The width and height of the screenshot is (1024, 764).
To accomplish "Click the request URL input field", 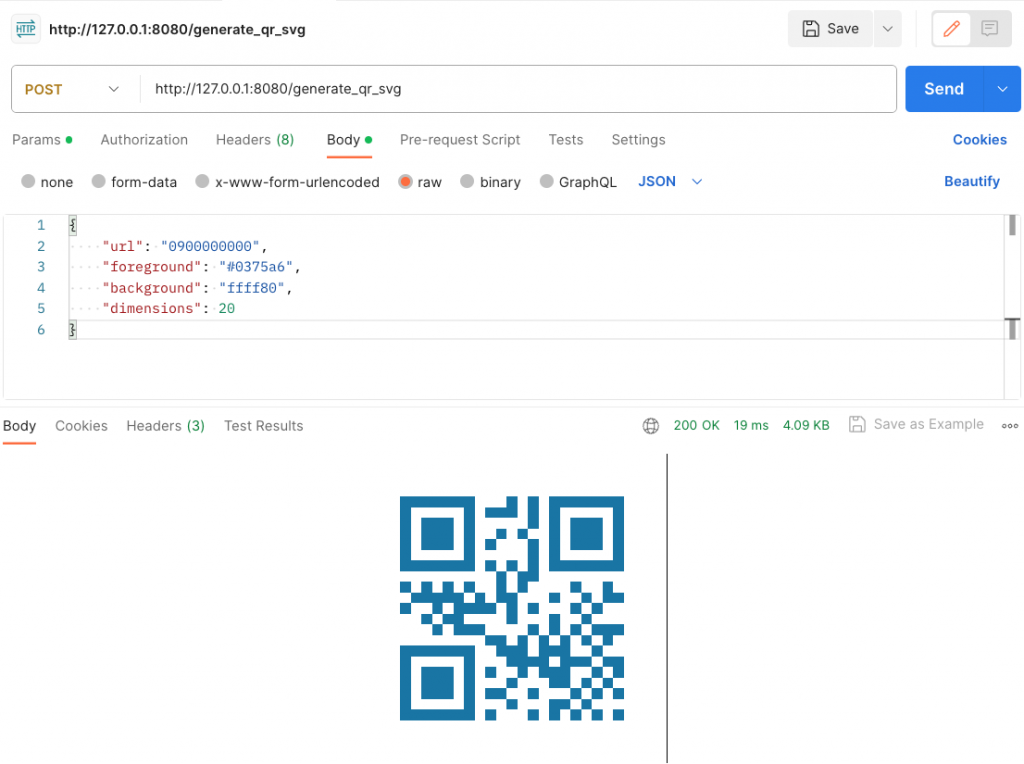I will tap(518, 89).
